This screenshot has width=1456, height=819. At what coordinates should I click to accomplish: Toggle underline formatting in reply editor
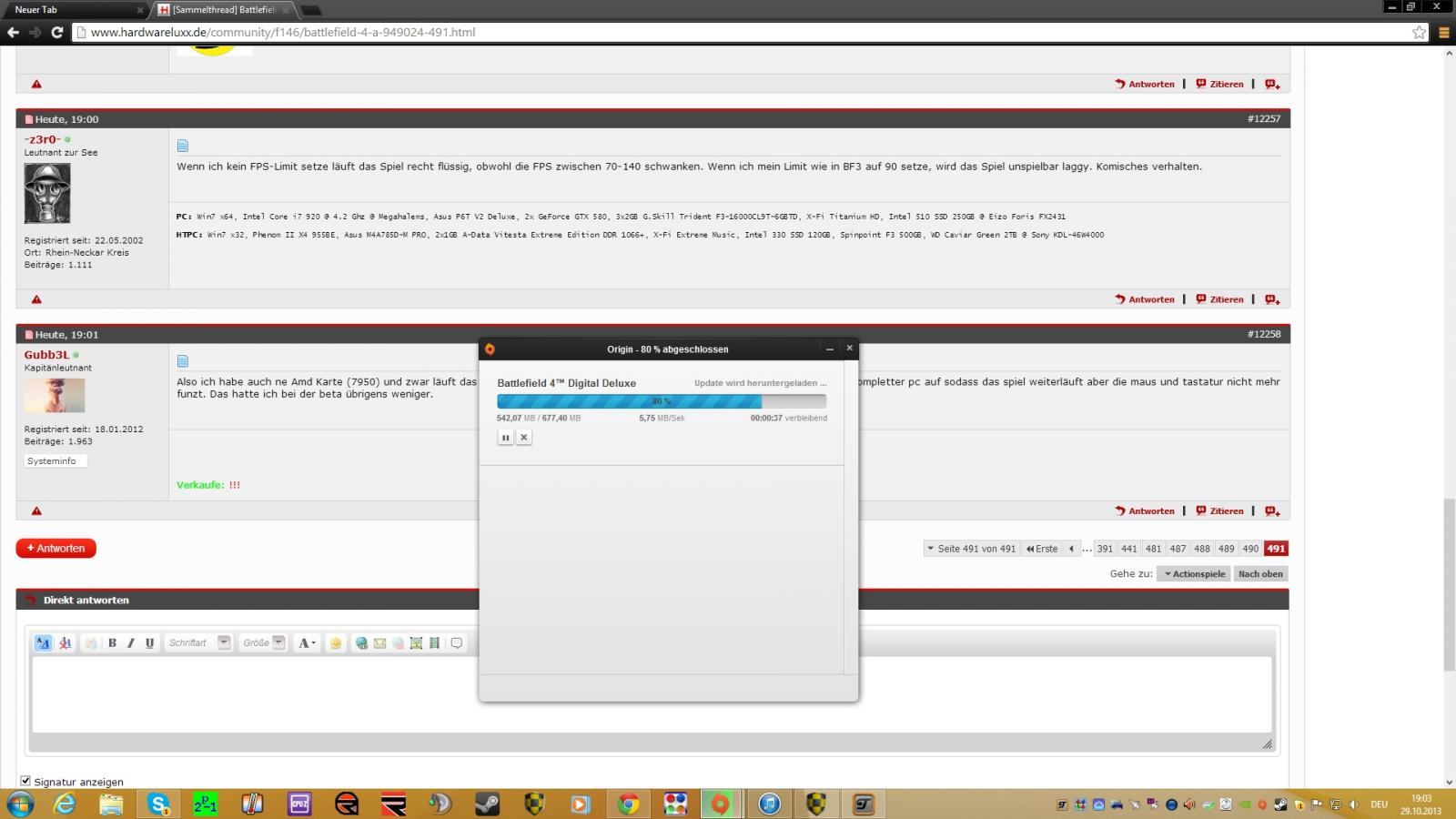(x=150, y=642)
